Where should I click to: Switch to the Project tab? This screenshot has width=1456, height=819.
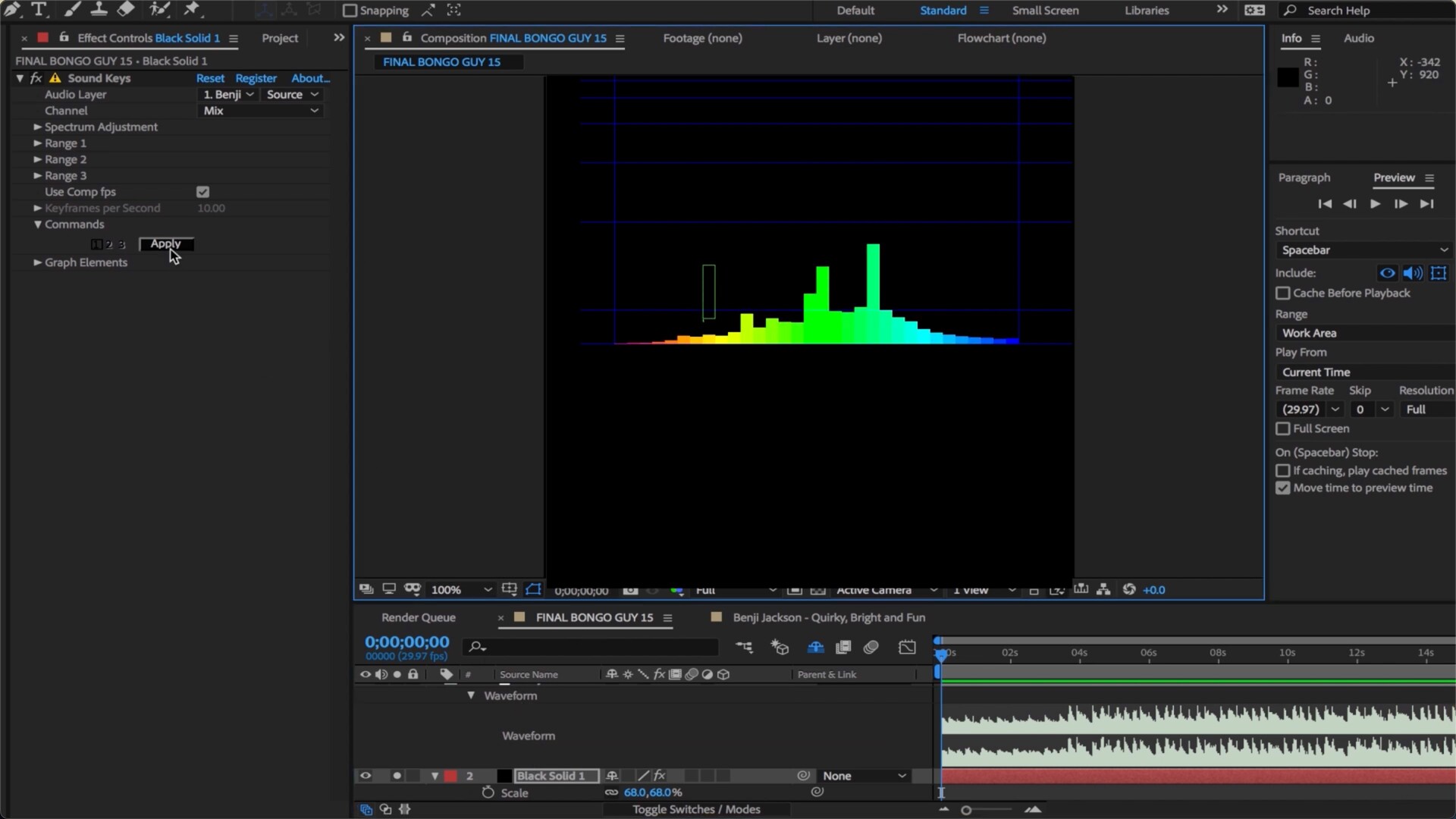click(x=280, y=38)
